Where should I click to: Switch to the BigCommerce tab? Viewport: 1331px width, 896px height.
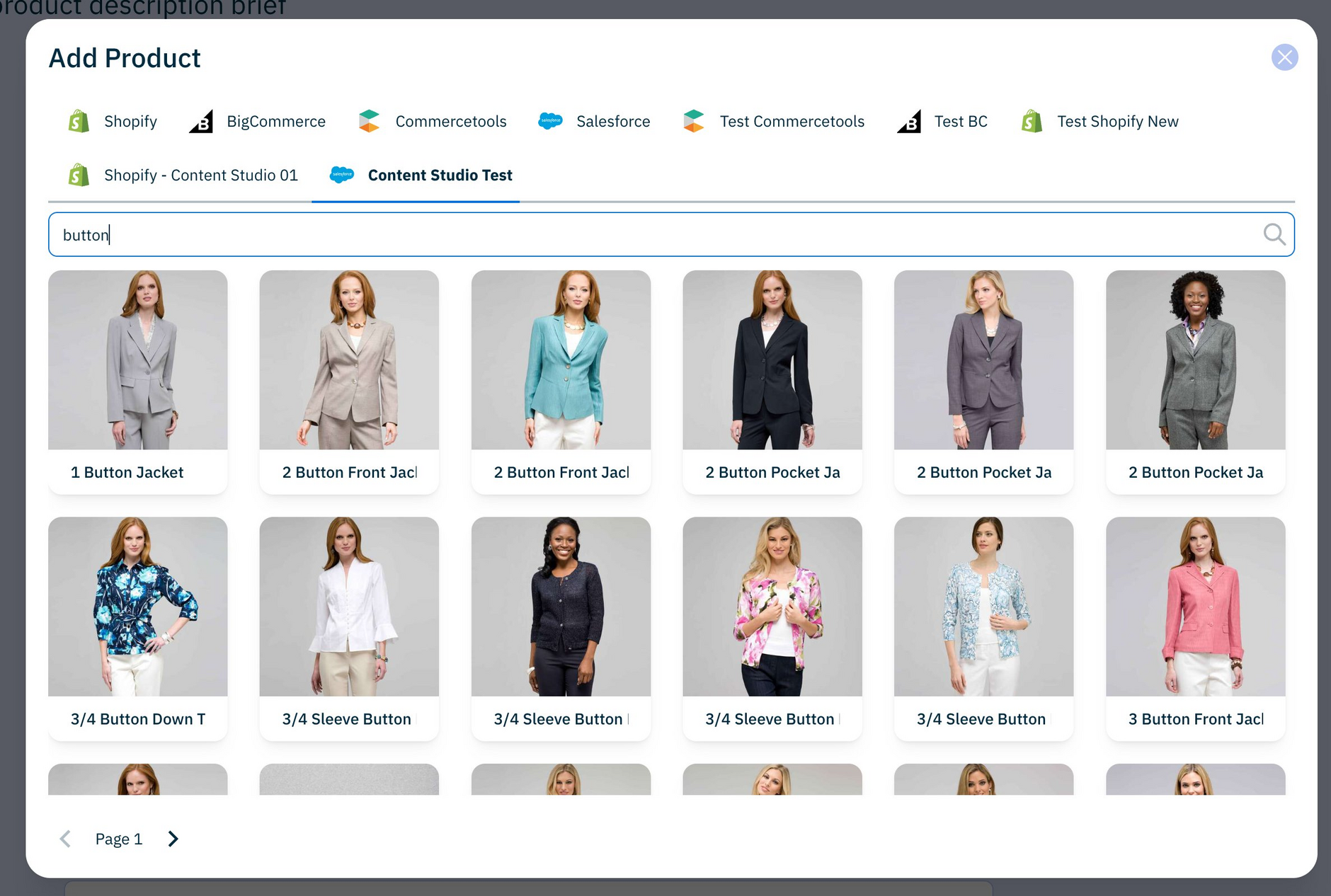pos(258,121)
